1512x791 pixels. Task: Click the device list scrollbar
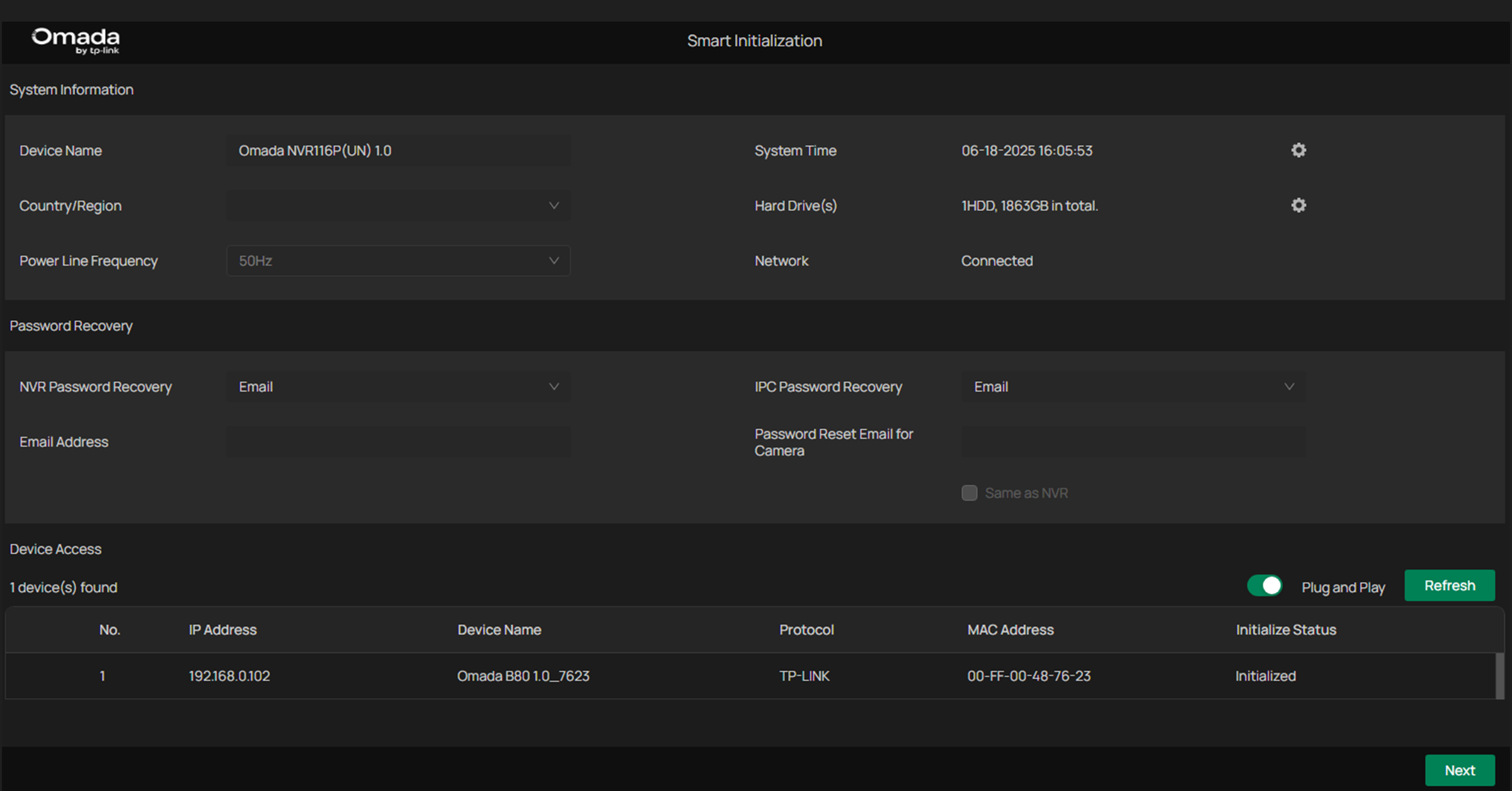[1500, 676]
